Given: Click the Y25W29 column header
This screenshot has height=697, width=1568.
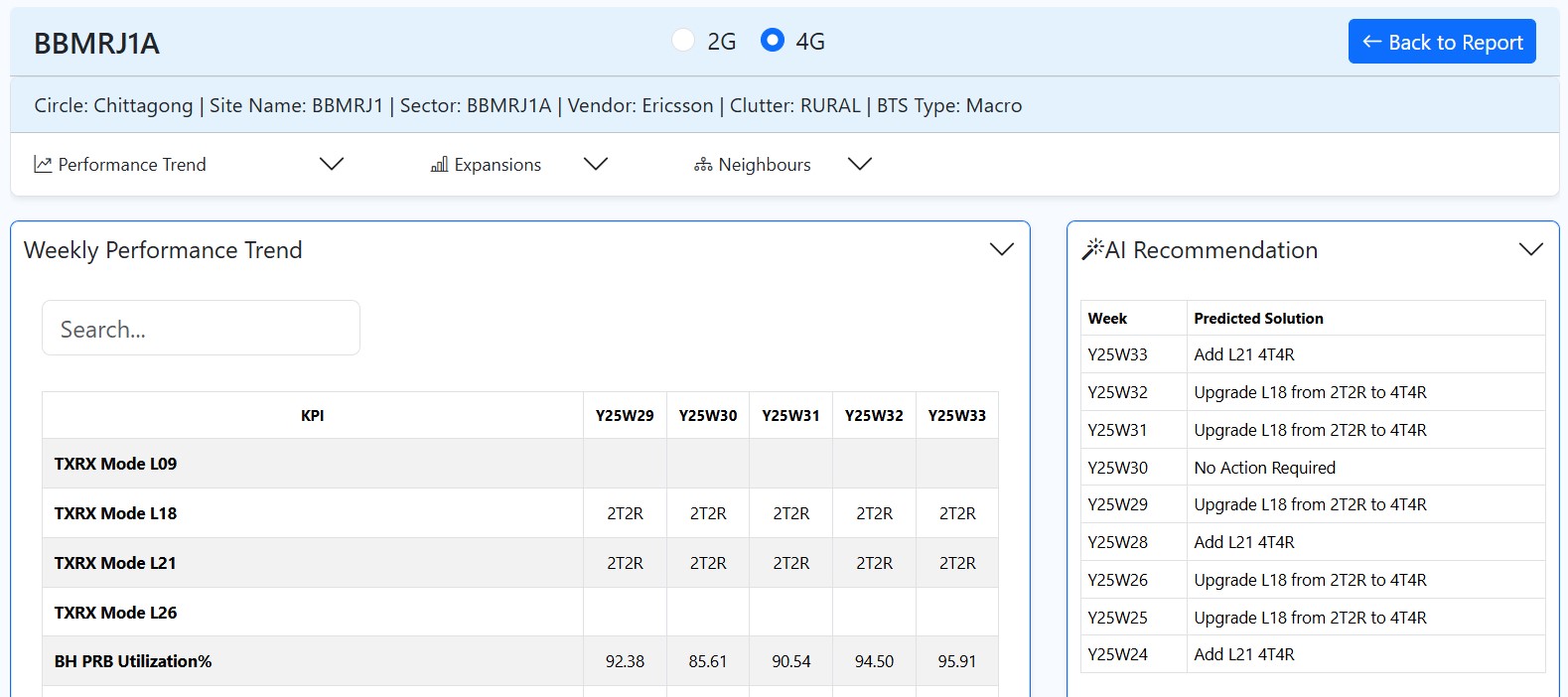Looking at the screenshot, I should point(625,415).
